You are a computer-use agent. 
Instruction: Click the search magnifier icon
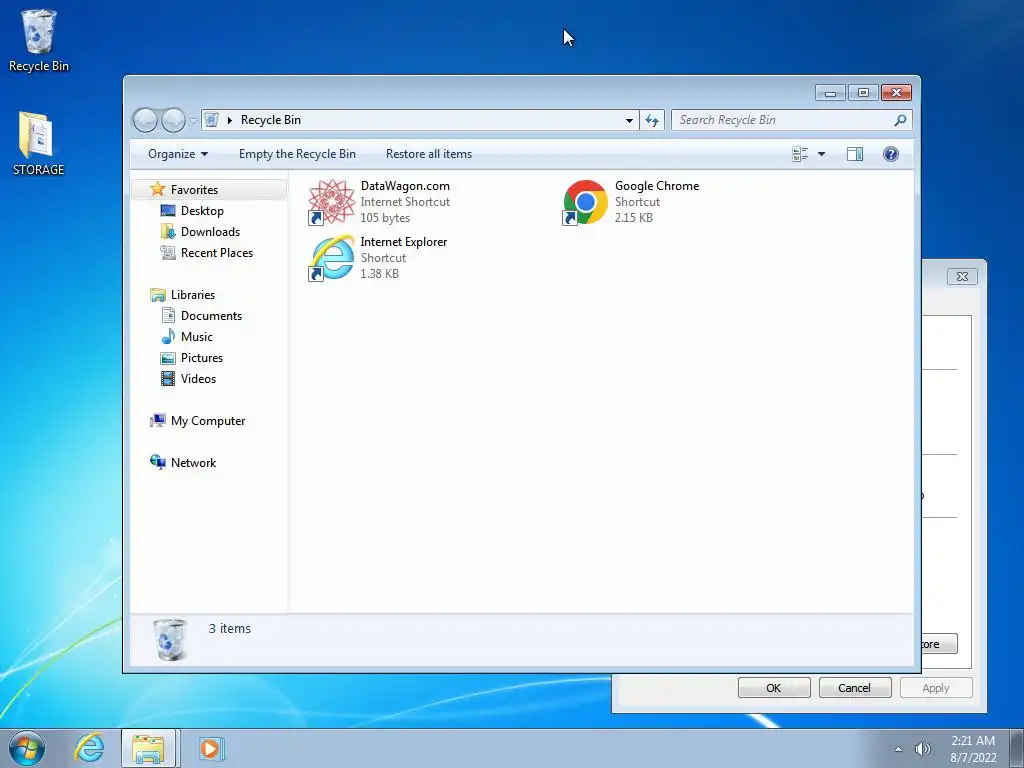[900, 120]
